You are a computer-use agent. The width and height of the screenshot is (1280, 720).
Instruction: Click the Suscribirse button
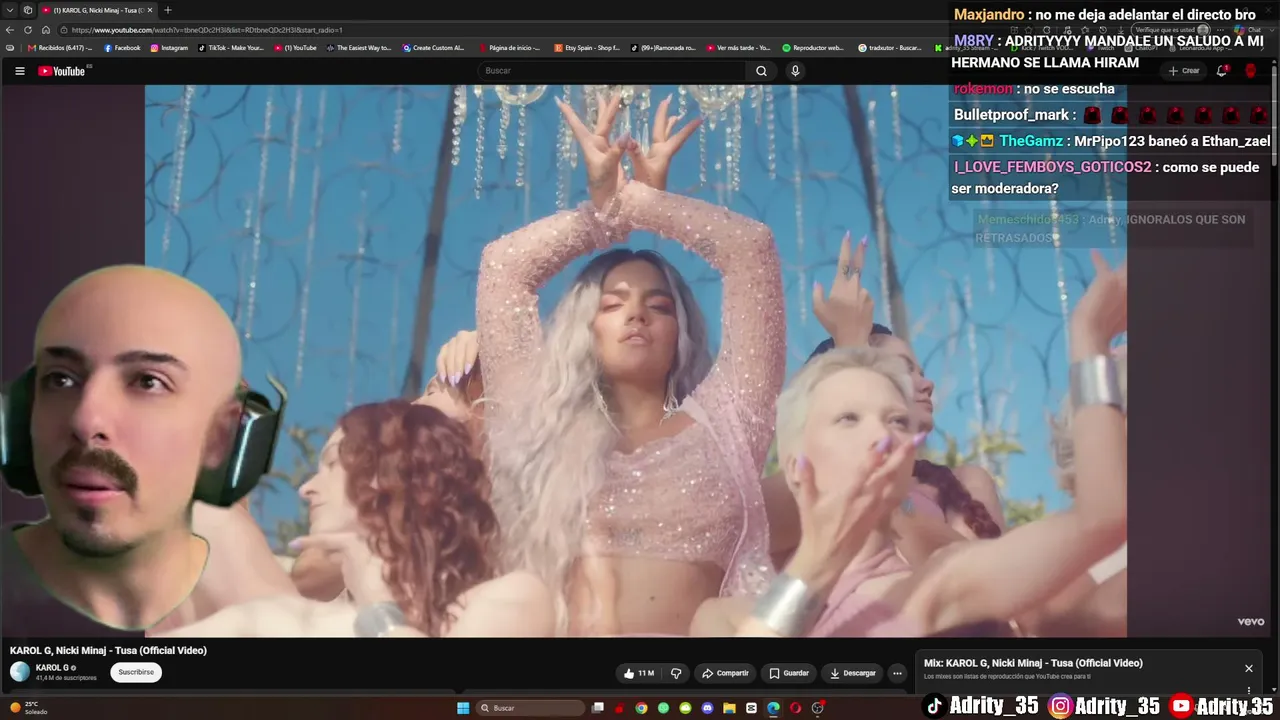[x=136, y=672]
